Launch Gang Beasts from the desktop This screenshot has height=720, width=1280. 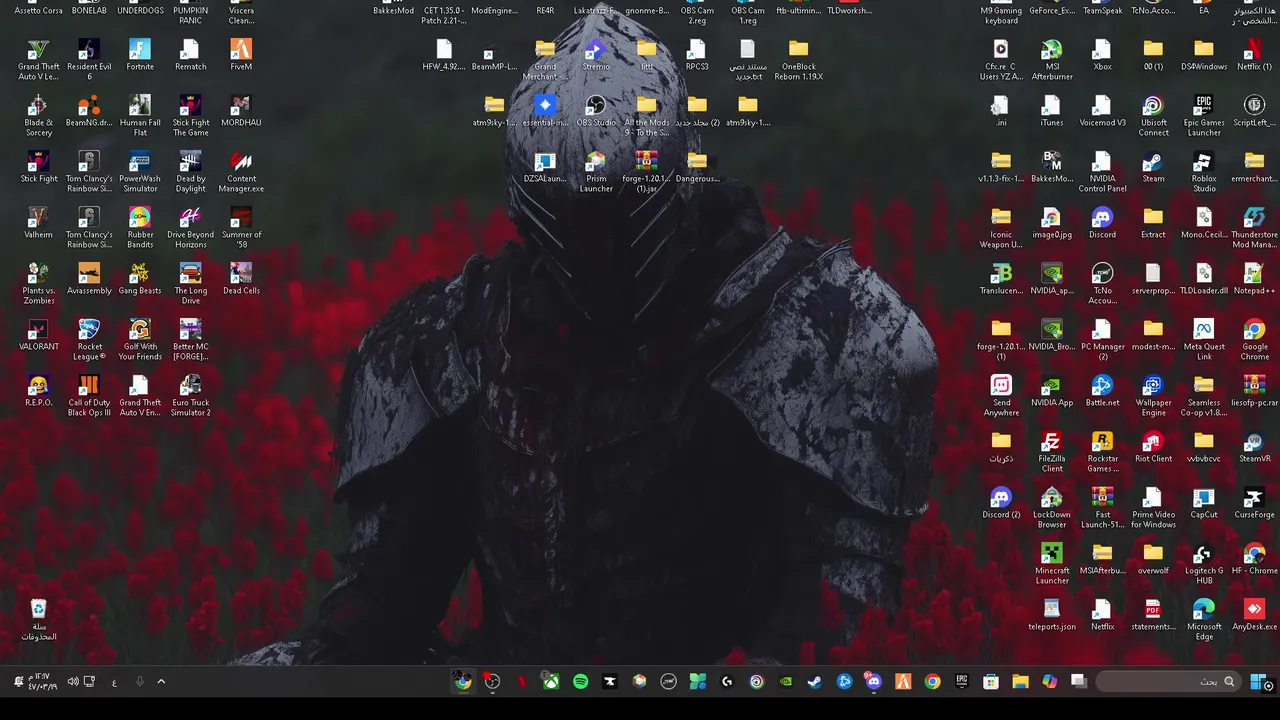140,279
